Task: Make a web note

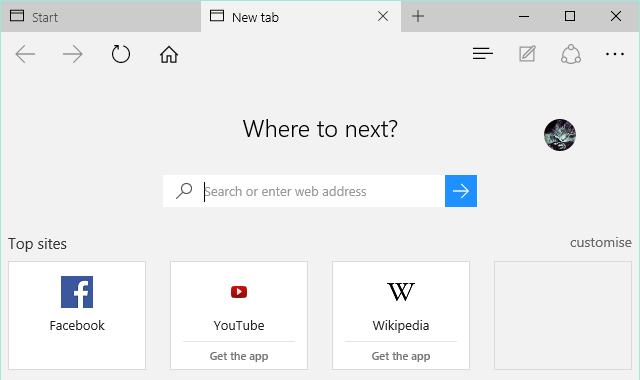Action: point(527,54)
